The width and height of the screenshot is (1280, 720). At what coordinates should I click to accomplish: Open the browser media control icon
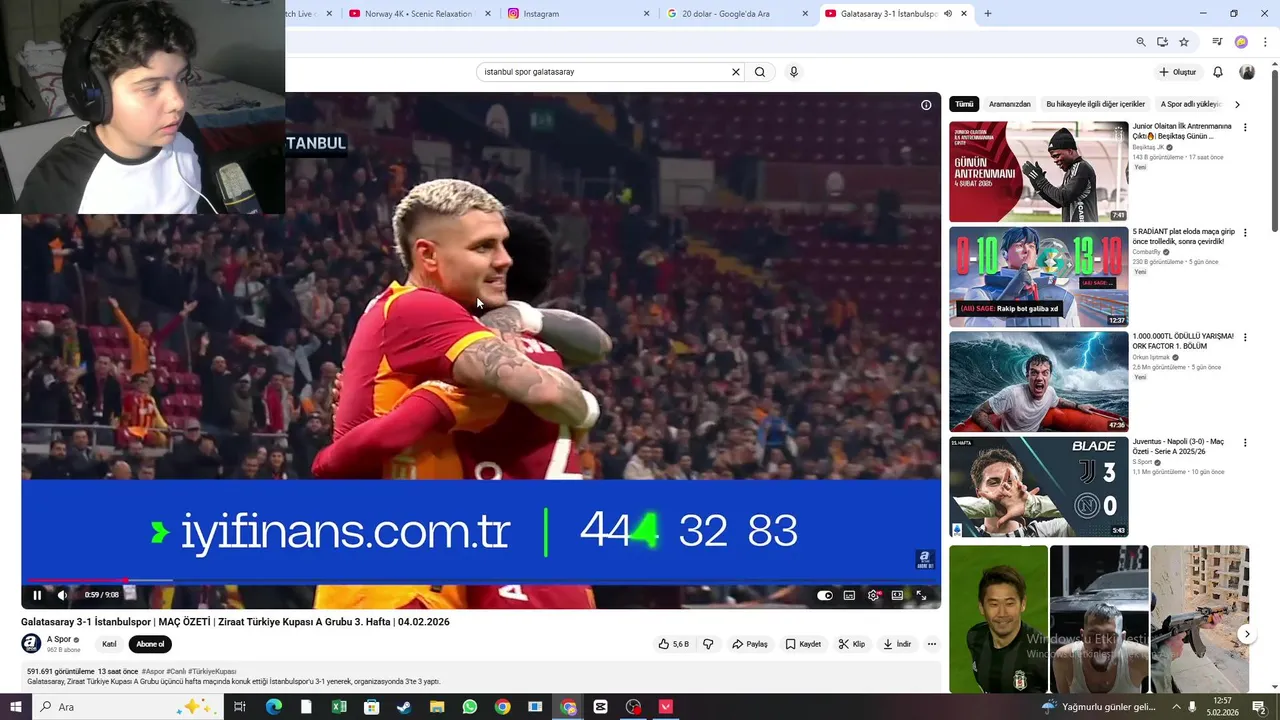tap(1217, 42)
